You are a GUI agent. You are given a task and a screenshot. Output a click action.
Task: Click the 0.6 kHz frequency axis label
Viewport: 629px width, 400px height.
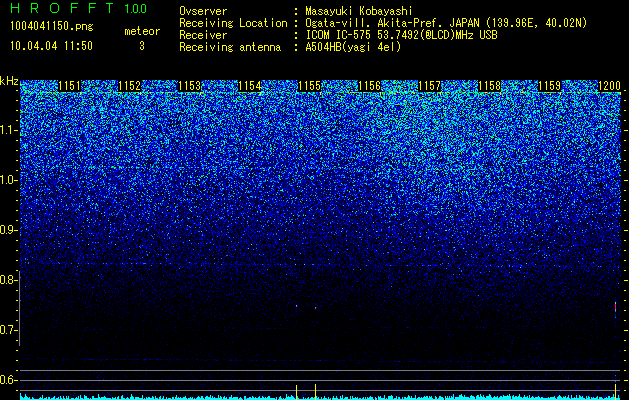click(8, 380)
